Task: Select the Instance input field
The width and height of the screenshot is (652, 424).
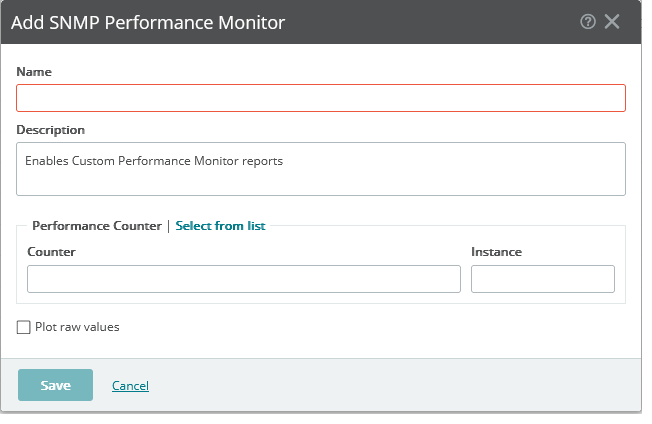Action: pyautogui.click(x=542, y=279)
